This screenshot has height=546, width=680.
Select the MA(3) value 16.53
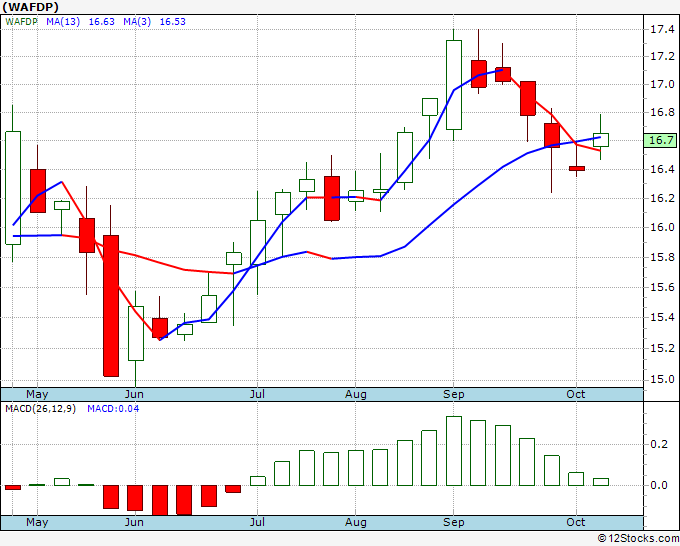pyautogui.click(x=173, y=22)
